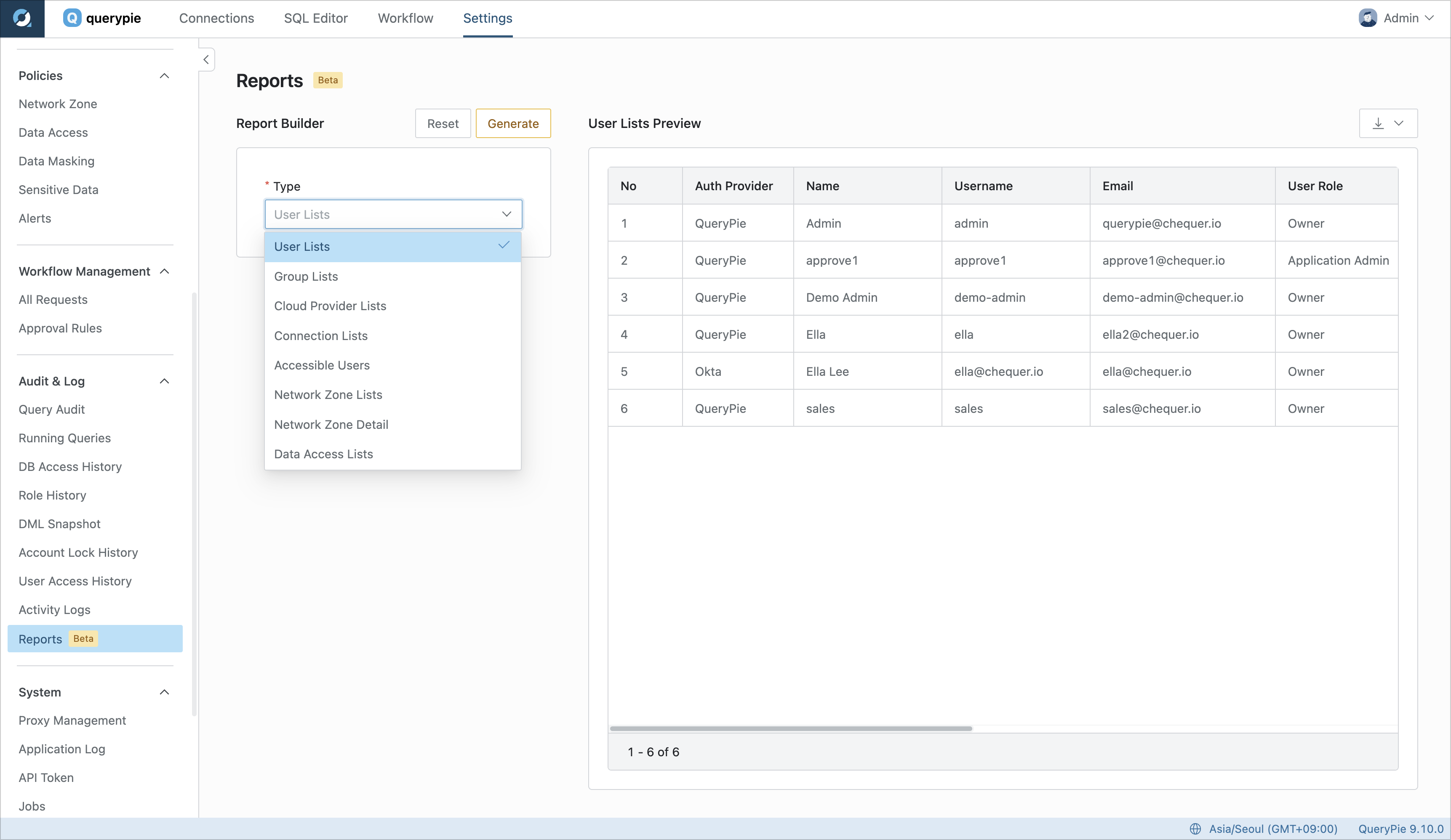Collapse the Audit & Log section
The image size is (1451, 840).
[x=164, y=381]
